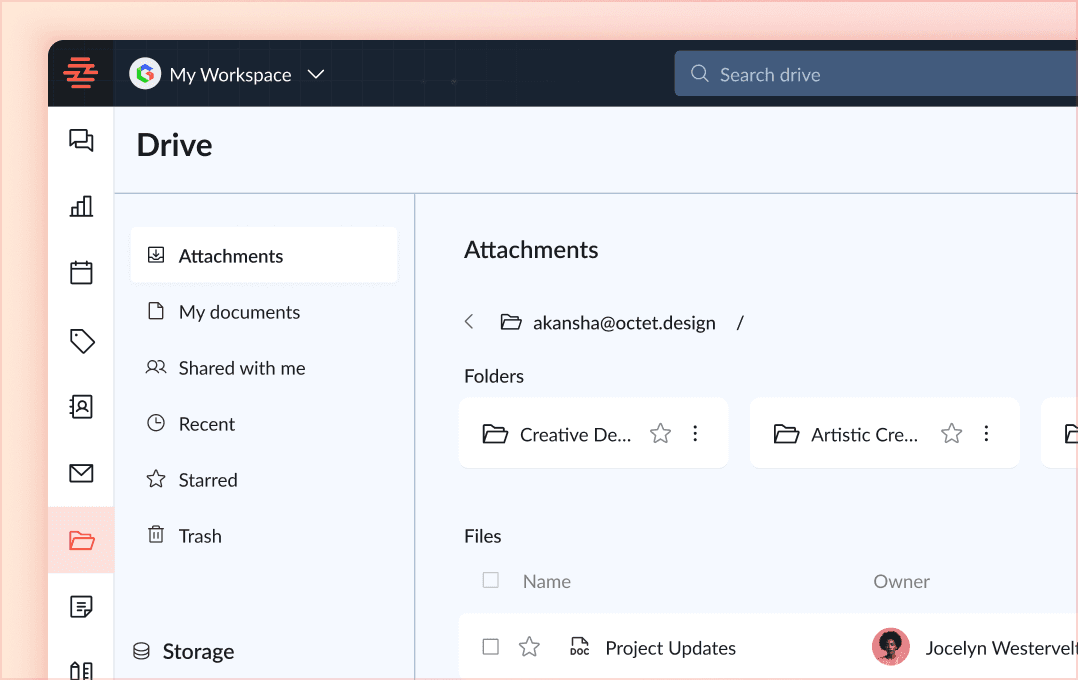Click the folder icon before akansha@octet.design
Viewport: 1078px width, 680px height.
tap(510, 322)
